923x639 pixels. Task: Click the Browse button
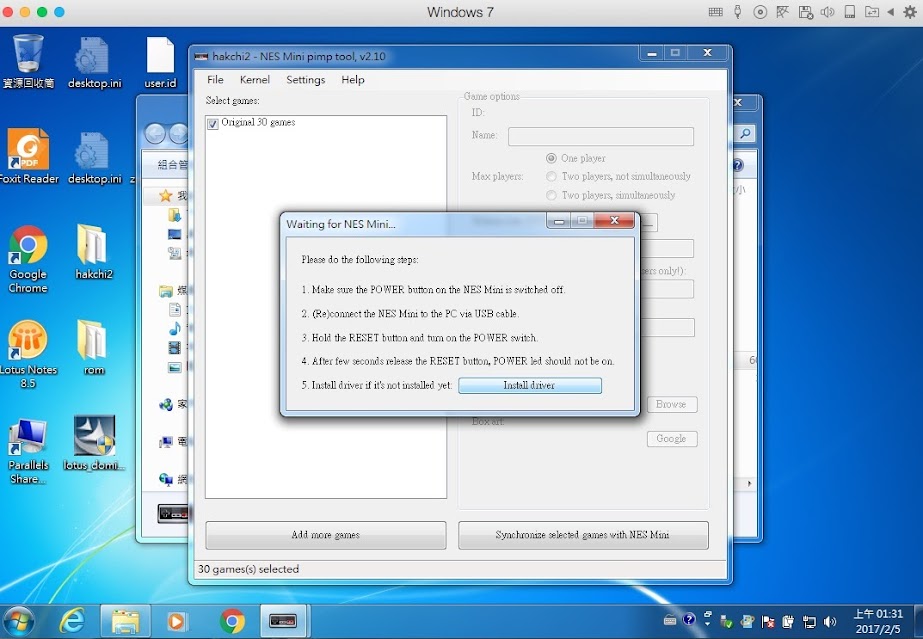[672, 404]
